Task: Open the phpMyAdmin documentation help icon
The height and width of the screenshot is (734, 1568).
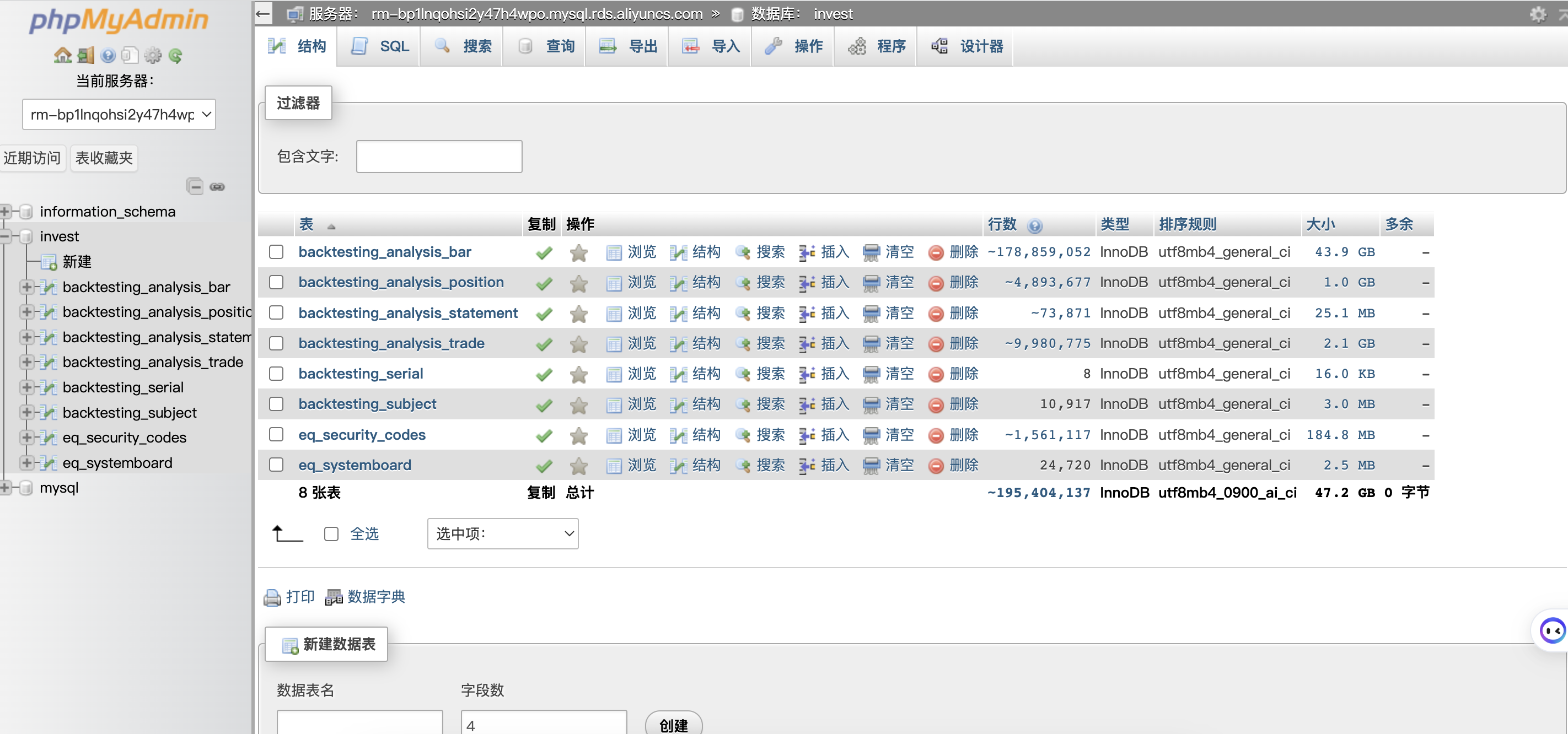Action: tap(108, 56)
